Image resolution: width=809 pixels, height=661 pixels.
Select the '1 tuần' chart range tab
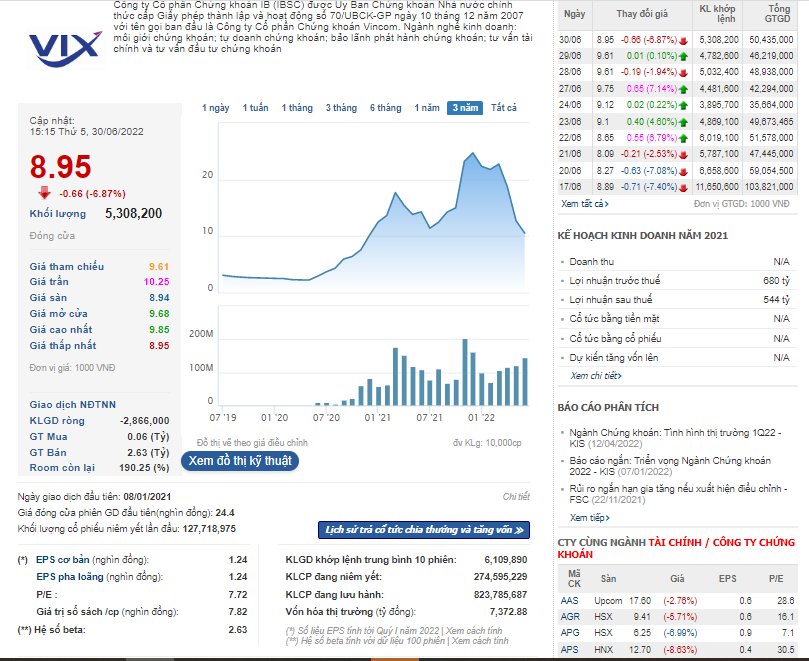255,108
